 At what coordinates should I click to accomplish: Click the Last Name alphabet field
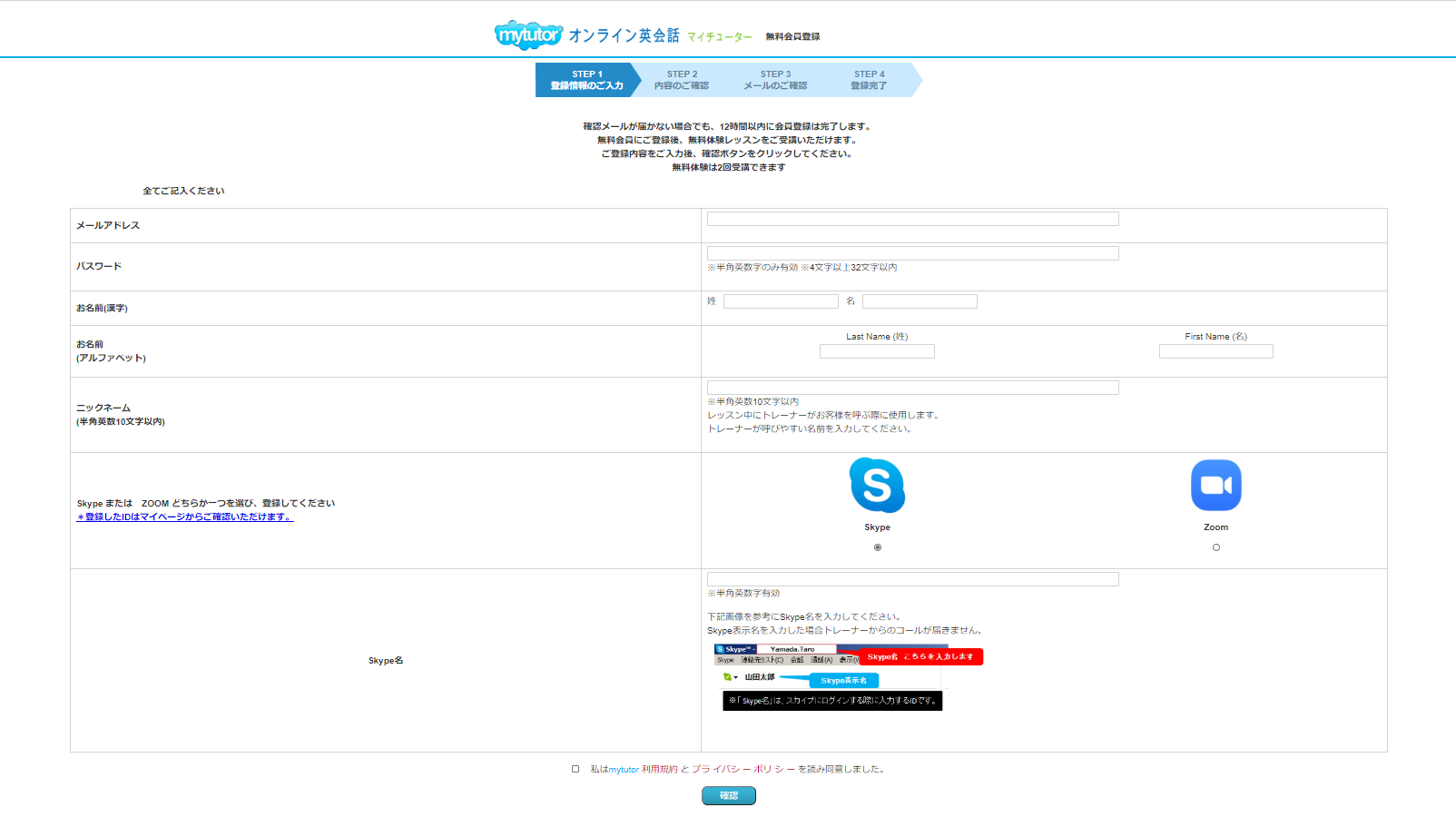pos(877,351)
